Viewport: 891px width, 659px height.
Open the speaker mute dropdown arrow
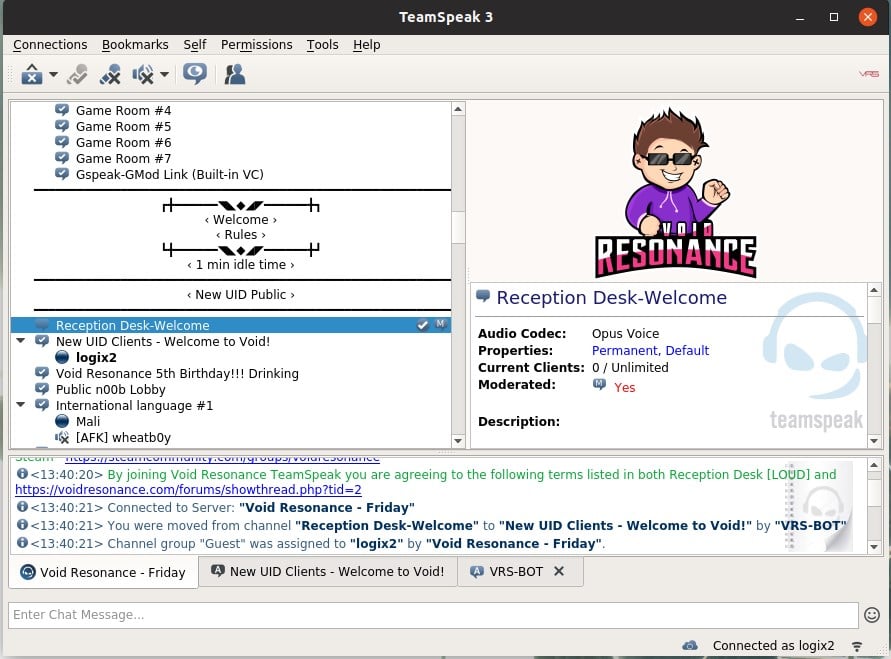pos(164,75)
